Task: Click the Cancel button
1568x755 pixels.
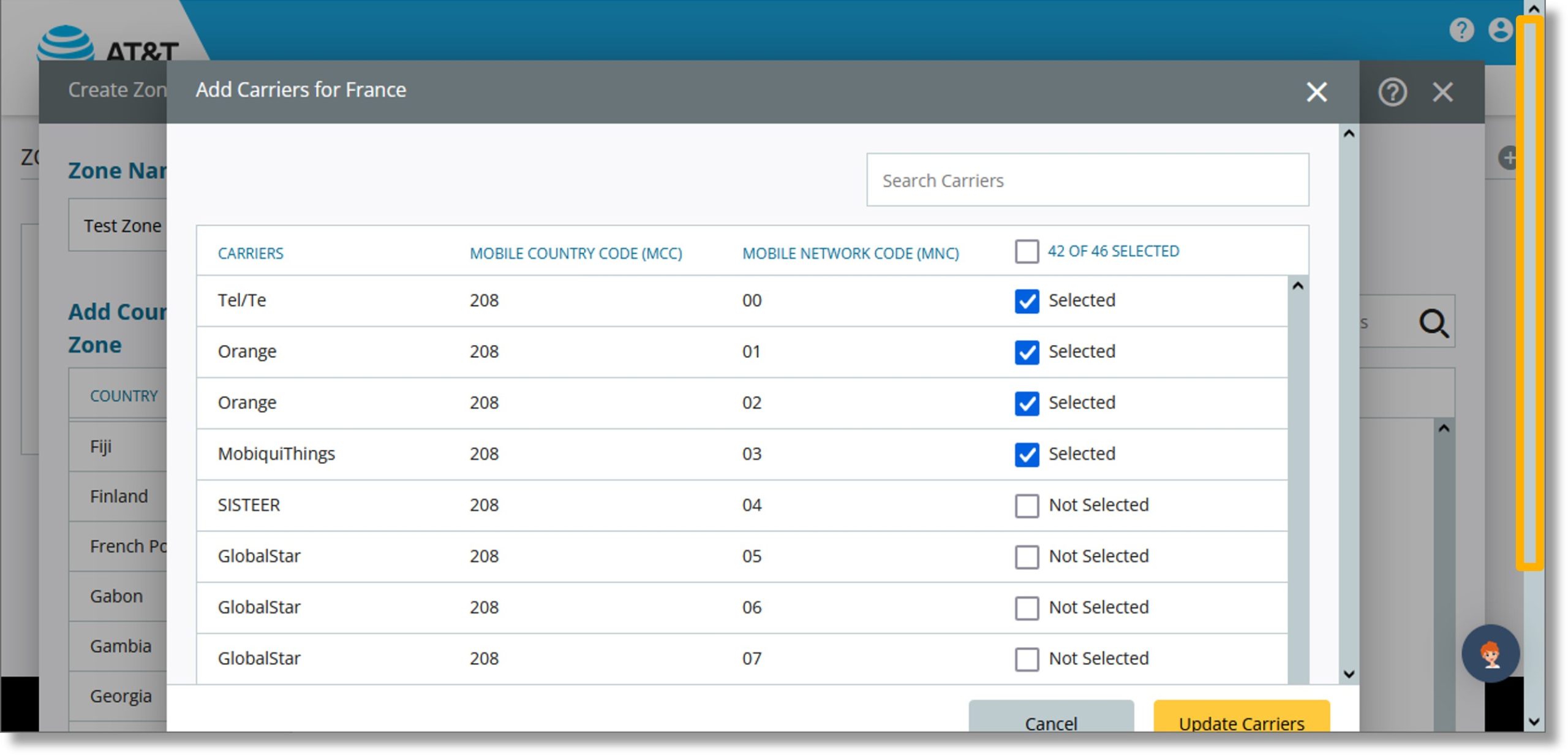Action: pyautogui.click(x=1051, y=717)
